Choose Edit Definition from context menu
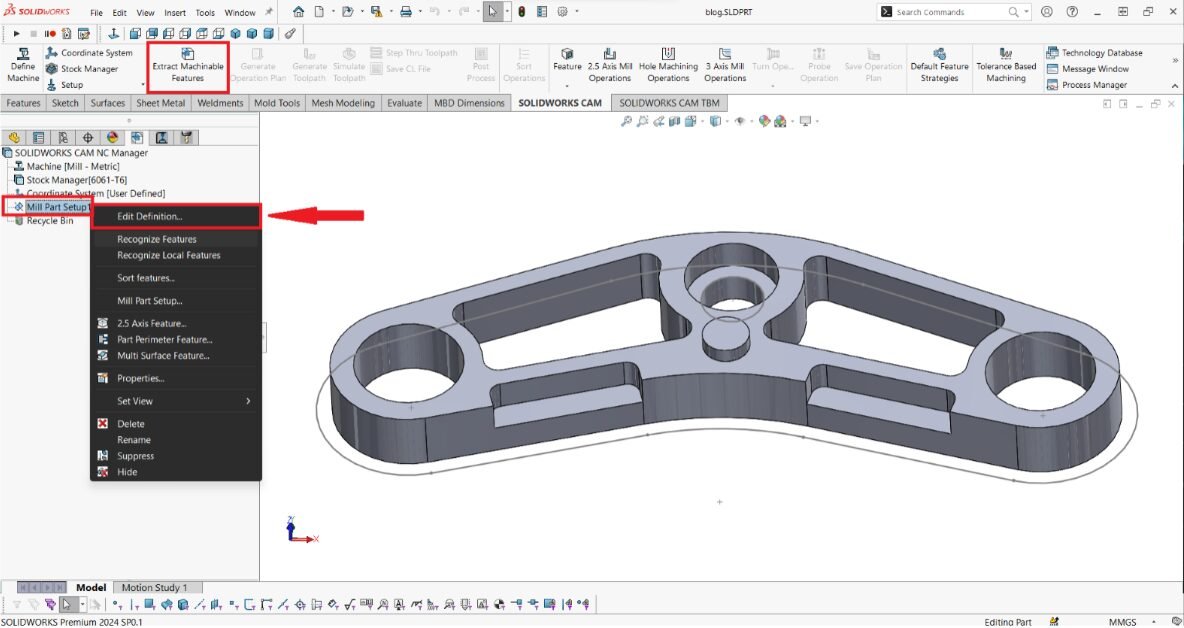The width and height of the screenshot is (1184, 628). pyautogui.click(x=150, y=216)
